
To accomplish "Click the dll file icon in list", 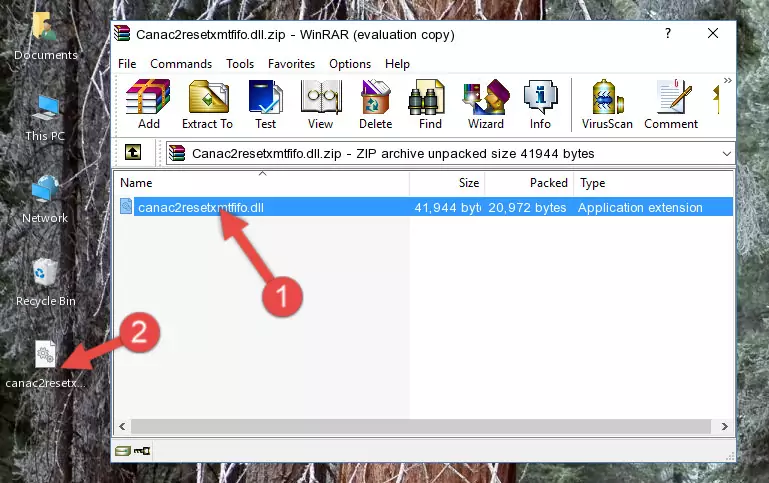I will pyautogui.click(x=126, y=206).
